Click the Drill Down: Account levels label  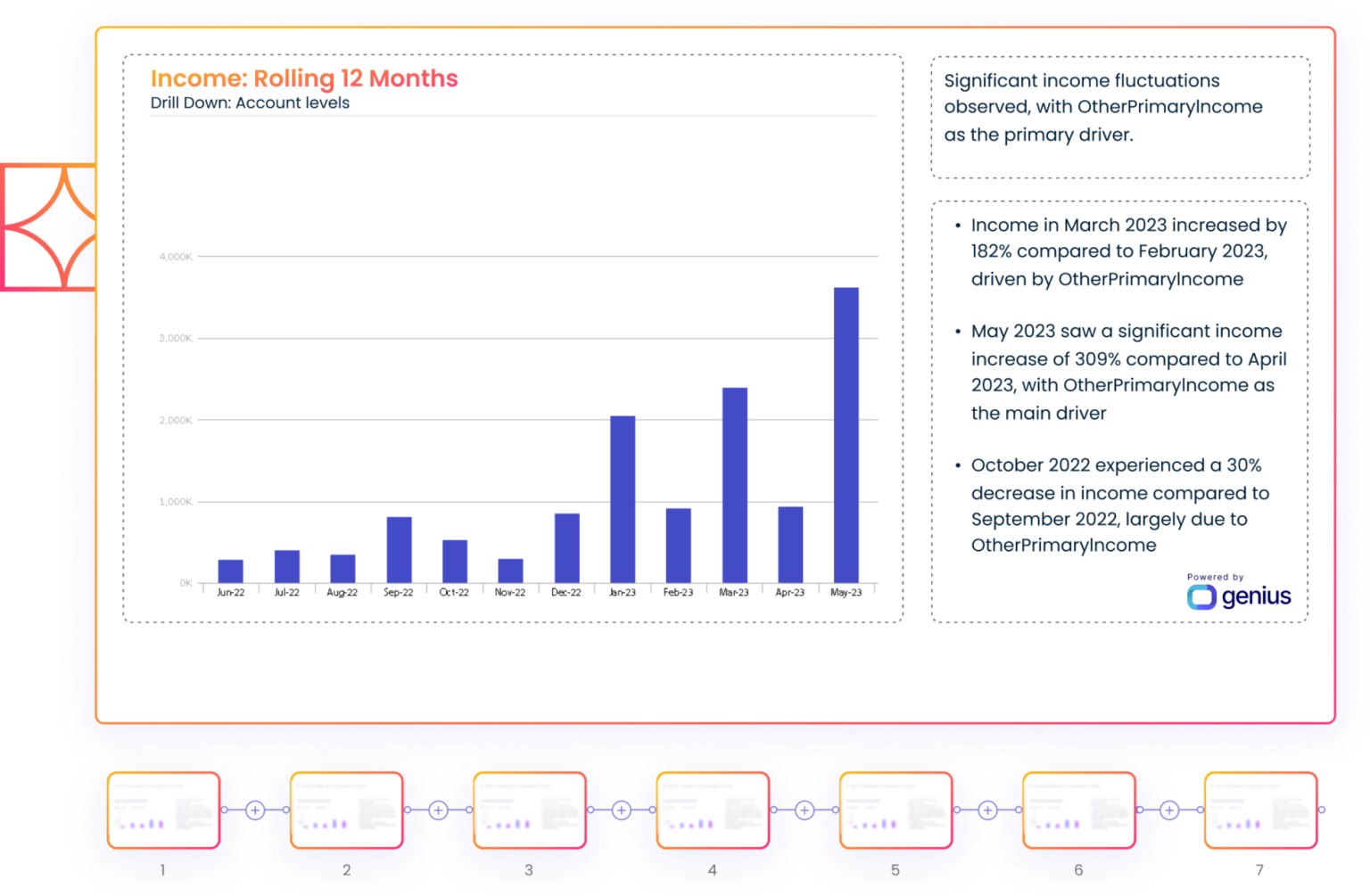coord(250,103)
